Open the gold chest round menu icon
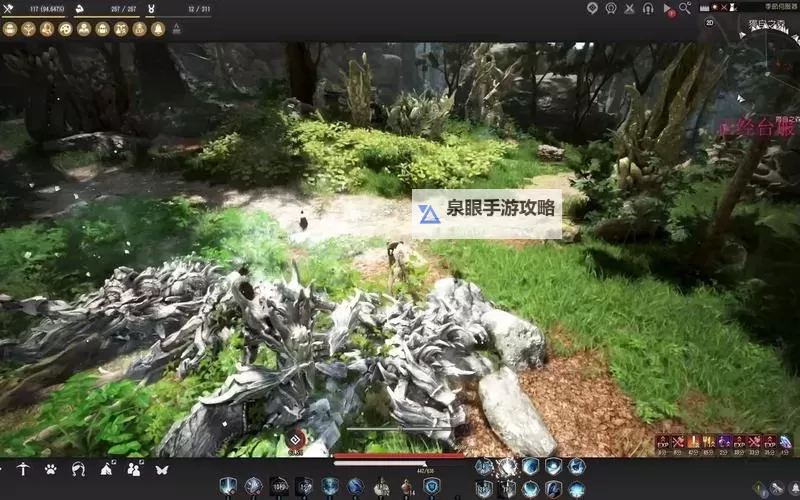Viewport: 800px width, 500px height. point(10,29)
